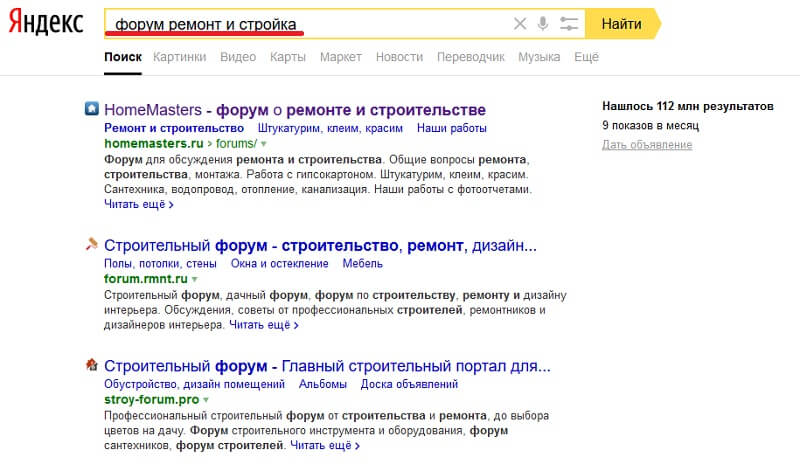Open the Музыка tab
The width and height of the screenshot is (800, 464).
pyautogui.click(x=539, y=57)
